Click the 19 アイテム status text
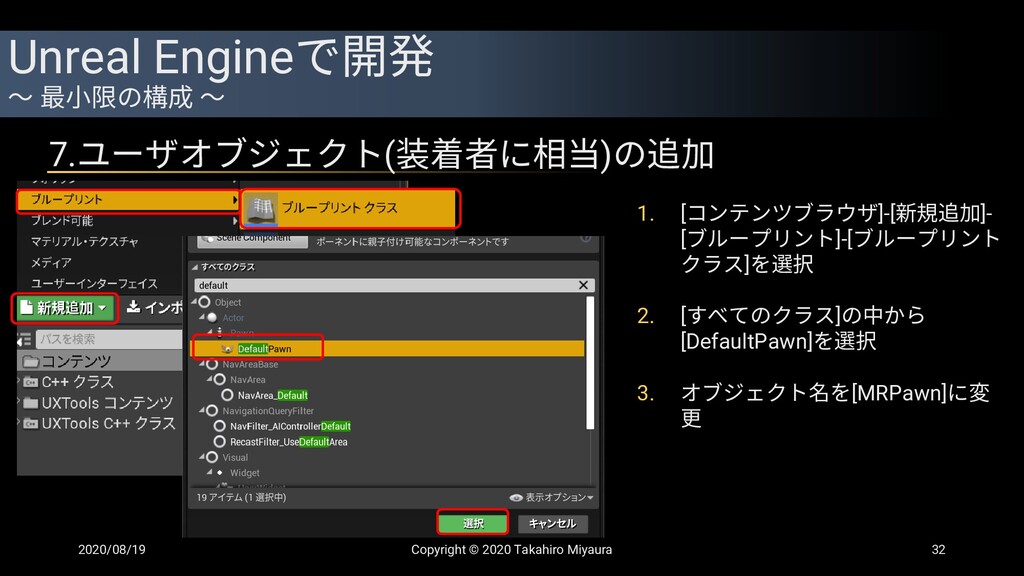Image resolution: width=1024 pixels, height=576 pixels. point(241,498)
